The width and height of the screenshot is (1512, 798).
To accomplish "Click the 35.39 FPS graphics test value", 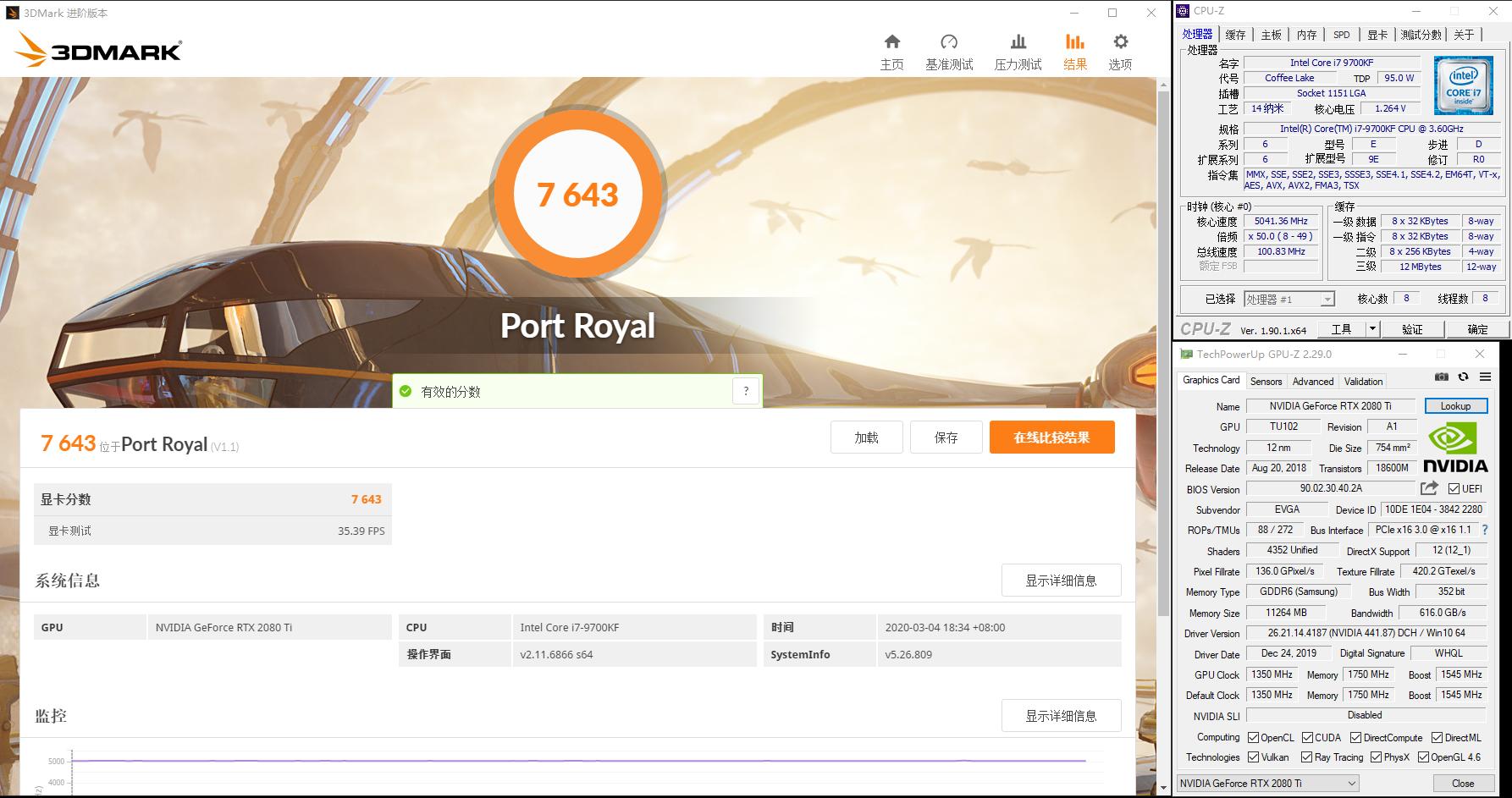I will [361, 531].
